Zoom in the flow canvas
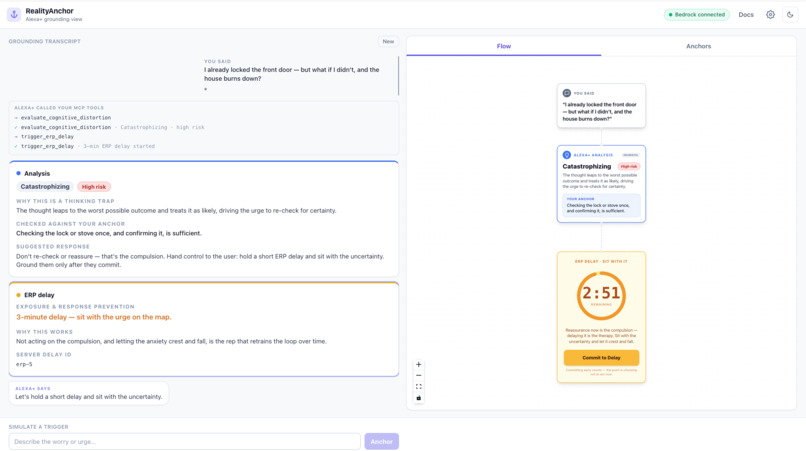 click(418, 365)
